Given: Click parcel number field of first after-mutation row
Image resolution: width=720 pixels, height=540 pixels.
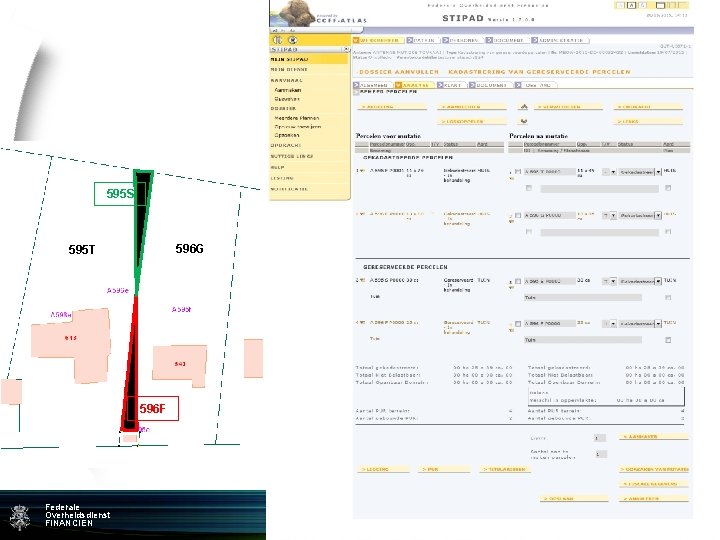Looking at the screenshot, I should coord(549,172).
